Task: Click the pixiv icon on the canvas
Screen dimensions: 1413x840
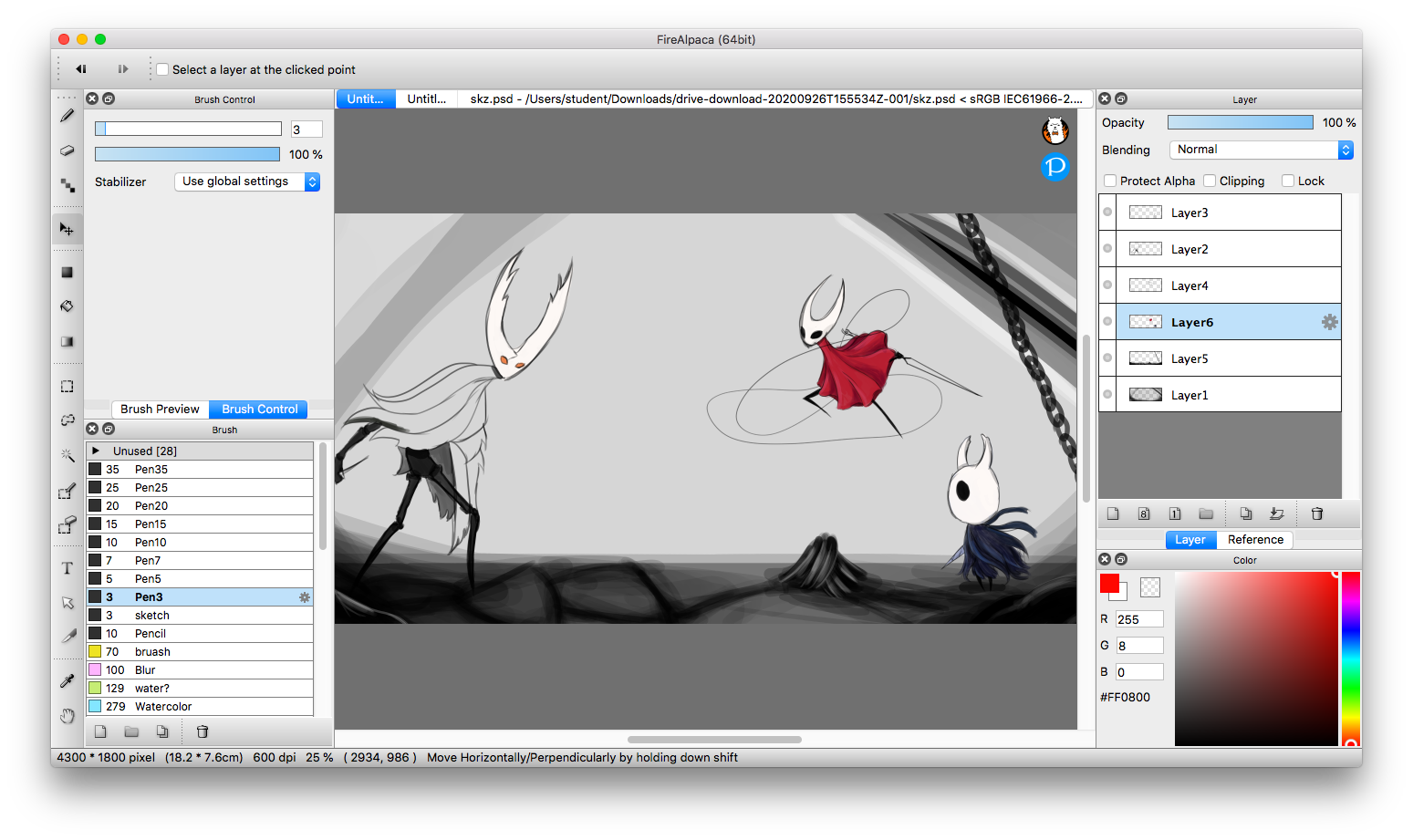Action: [1055, 167]
